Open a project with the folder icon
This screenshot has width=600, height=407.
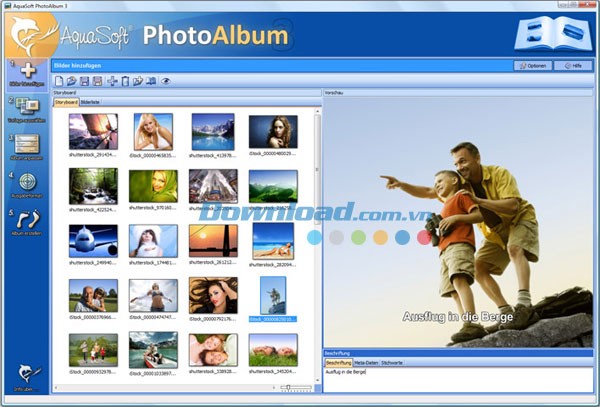[72, 81]
